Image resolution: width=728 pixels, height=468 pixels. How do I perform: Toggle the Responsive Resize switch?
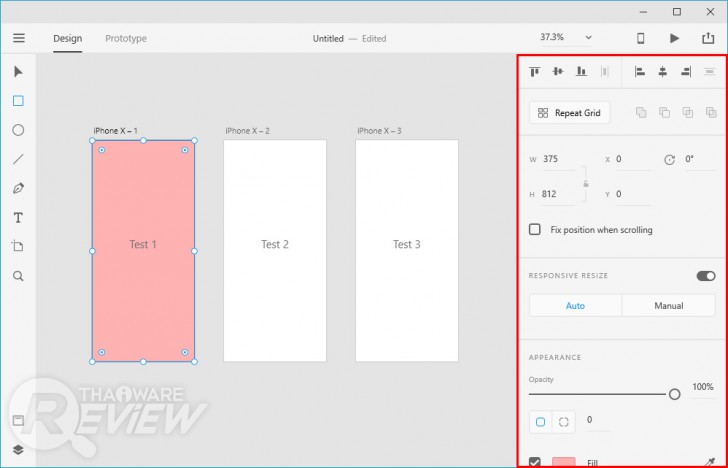click(x=706, y=276)
